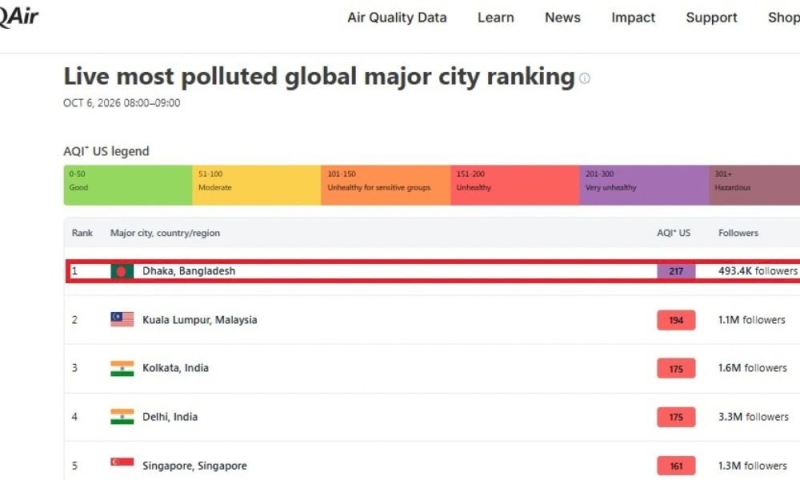Open the Air Quality Data menu
800x480 pixels.
(397, 17)
